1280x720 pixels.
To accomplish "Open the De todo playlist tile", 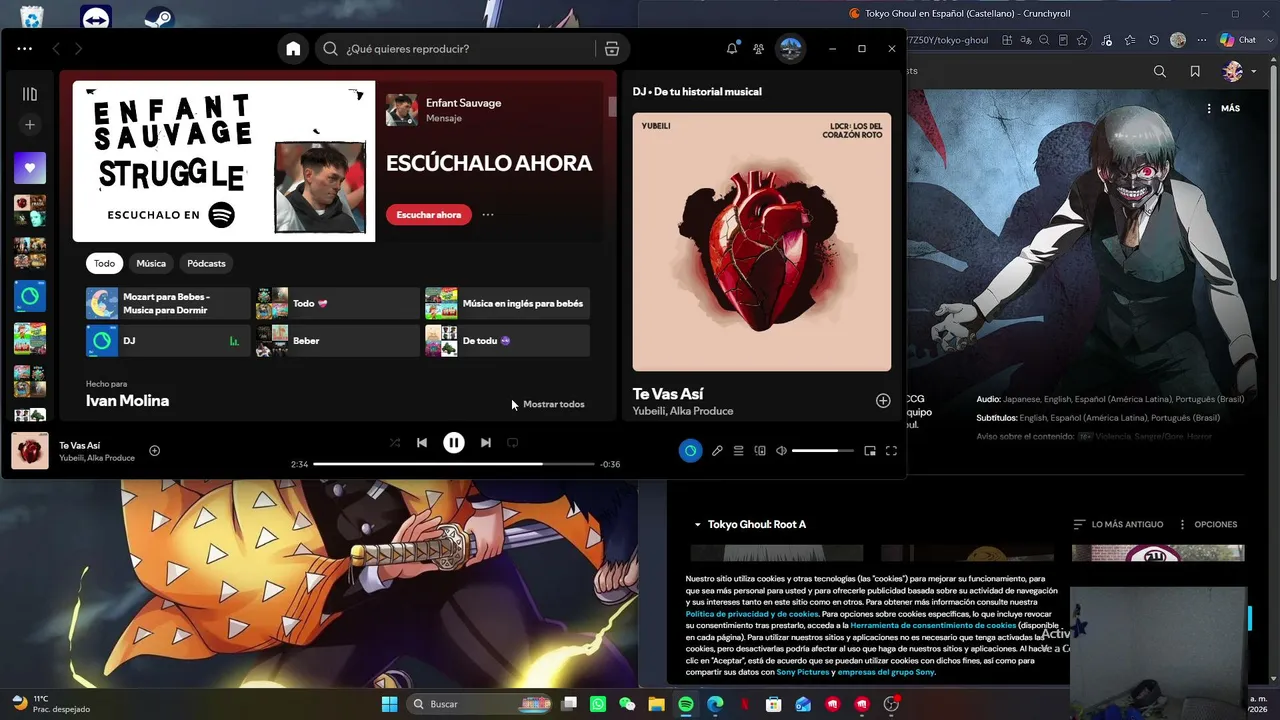I will [x=507, y=340].
